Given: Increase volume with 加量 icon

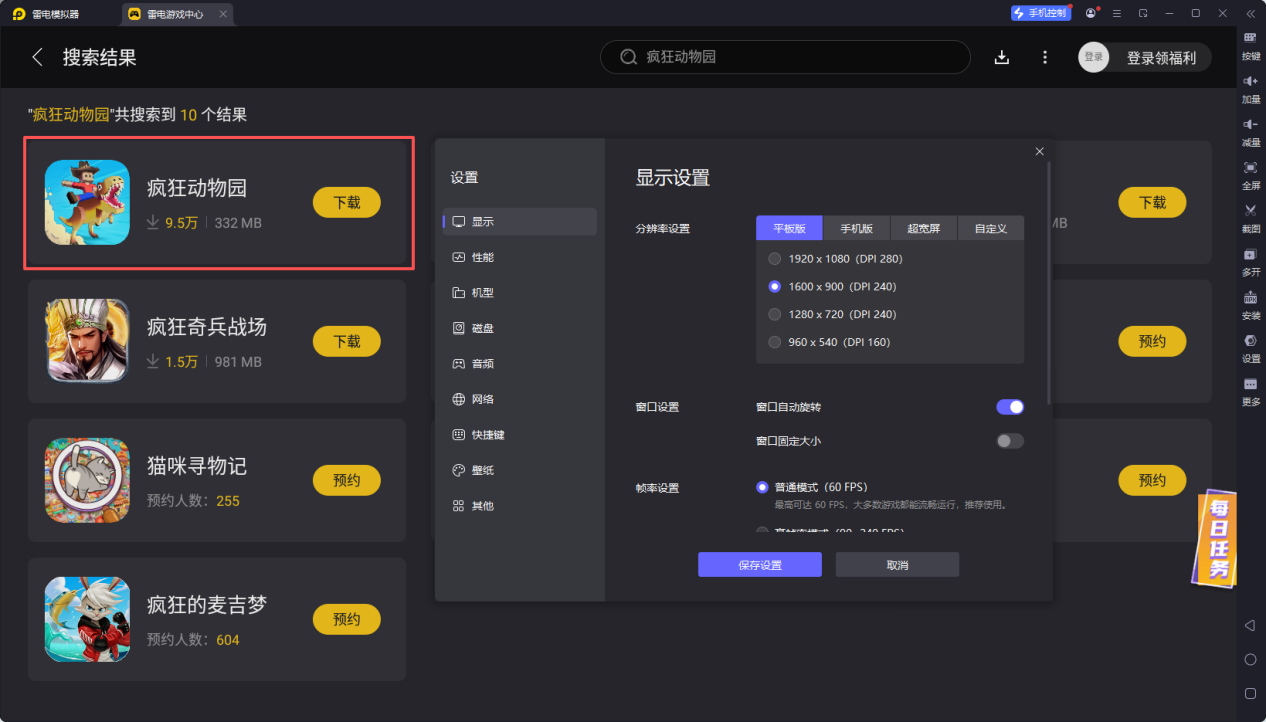Looking at the screenshot, I should (1250, 88).
